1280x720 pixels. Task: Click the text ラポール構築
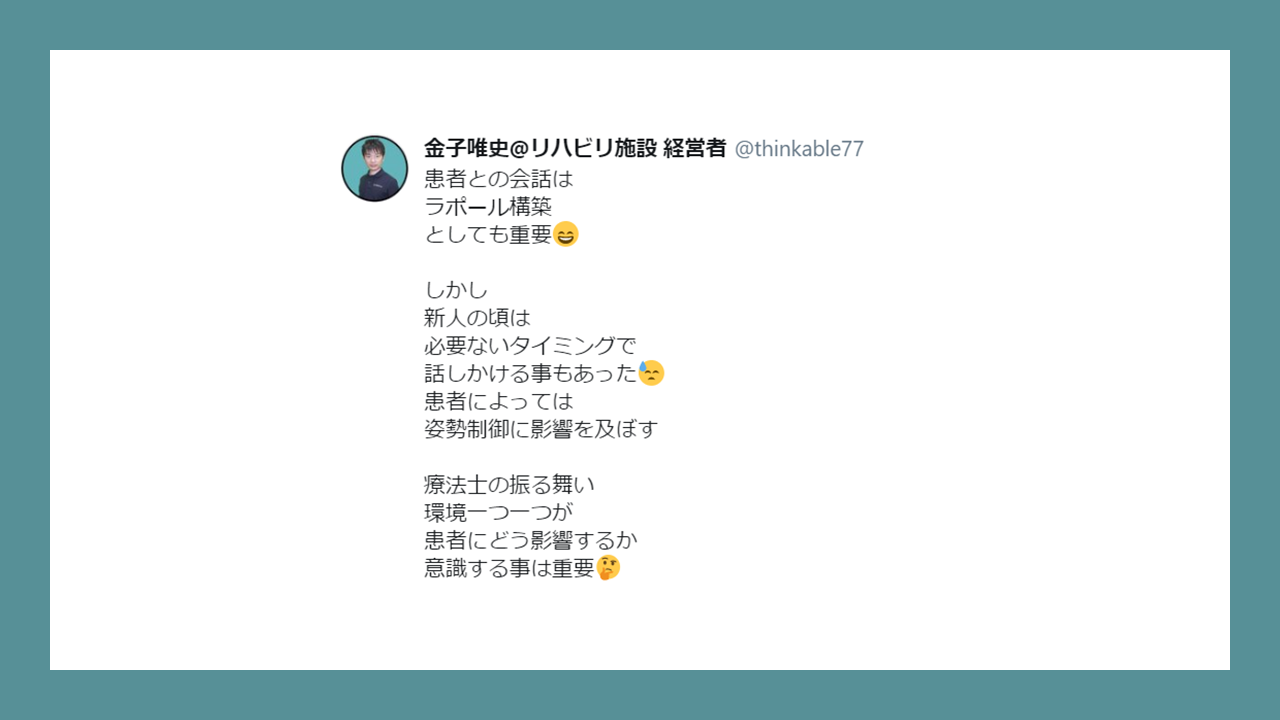[488, 207]
